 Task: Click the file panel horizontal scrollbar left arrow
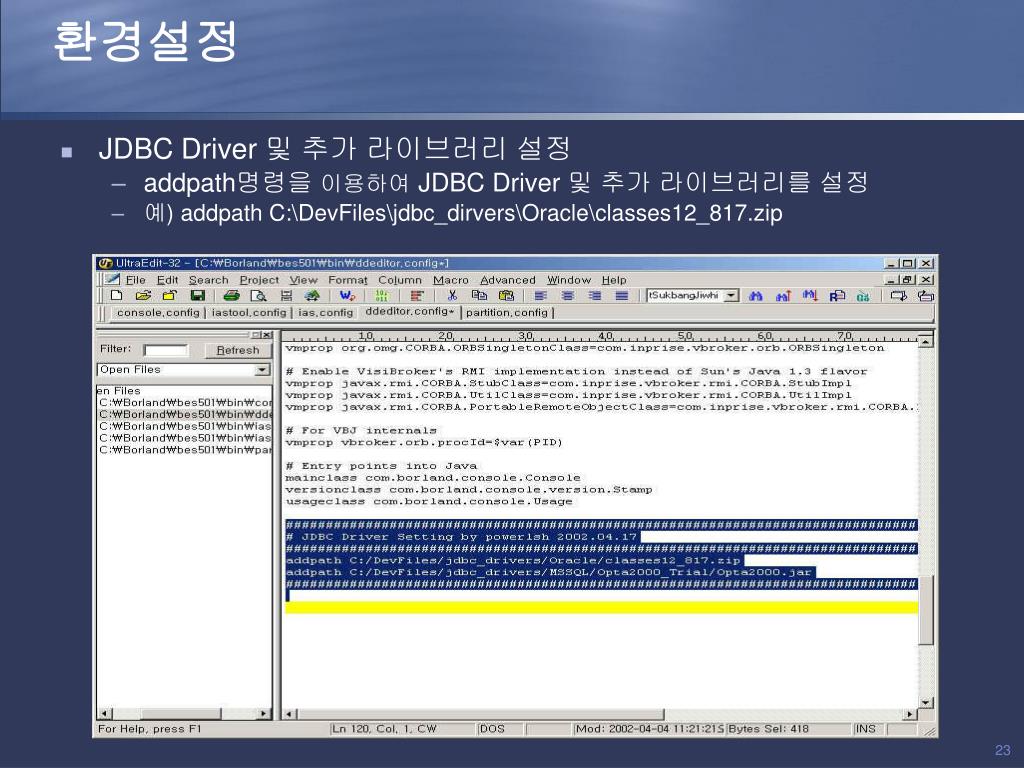[104, 714]
